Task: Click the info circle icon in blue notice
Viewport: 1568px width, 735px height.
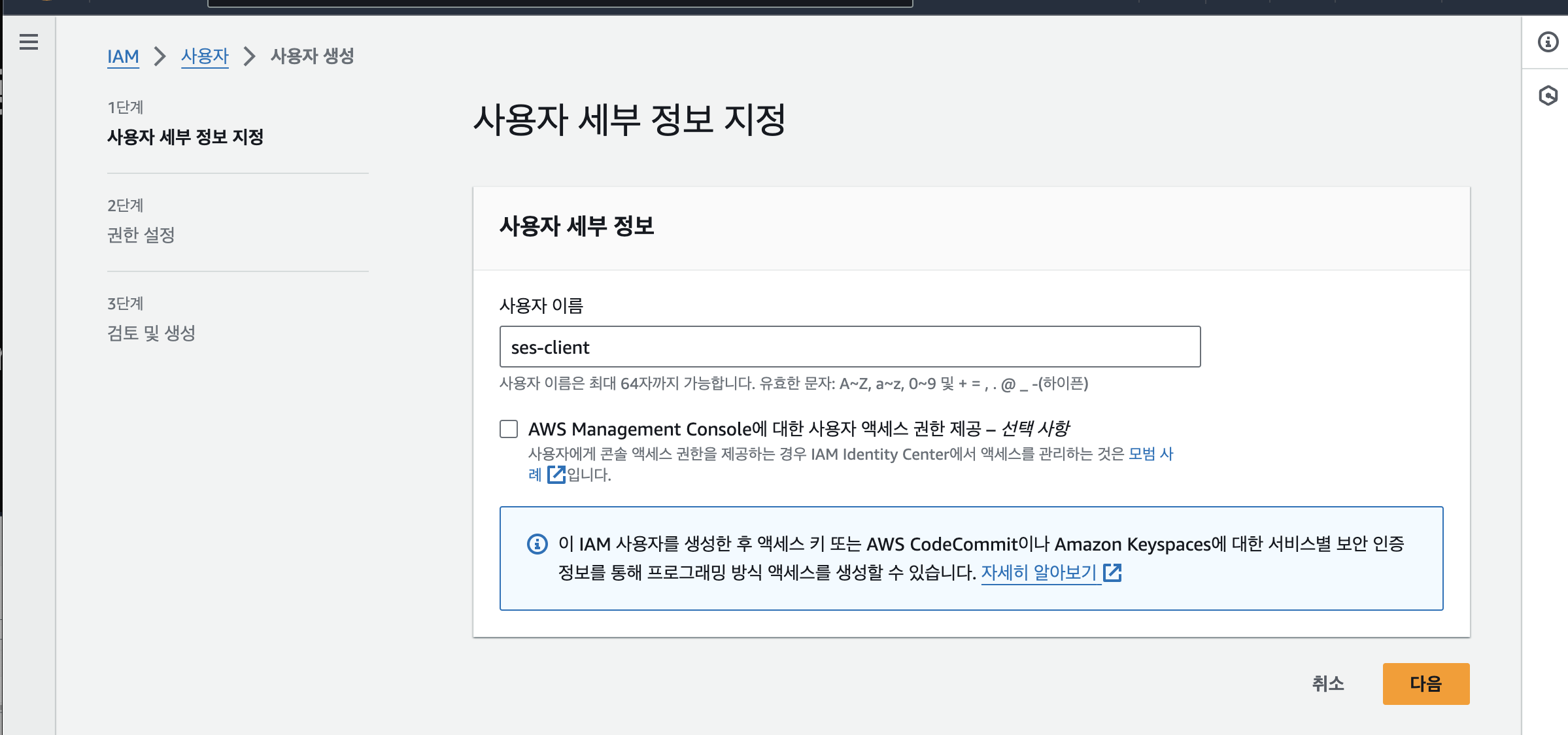Action: tap(537, 544)
